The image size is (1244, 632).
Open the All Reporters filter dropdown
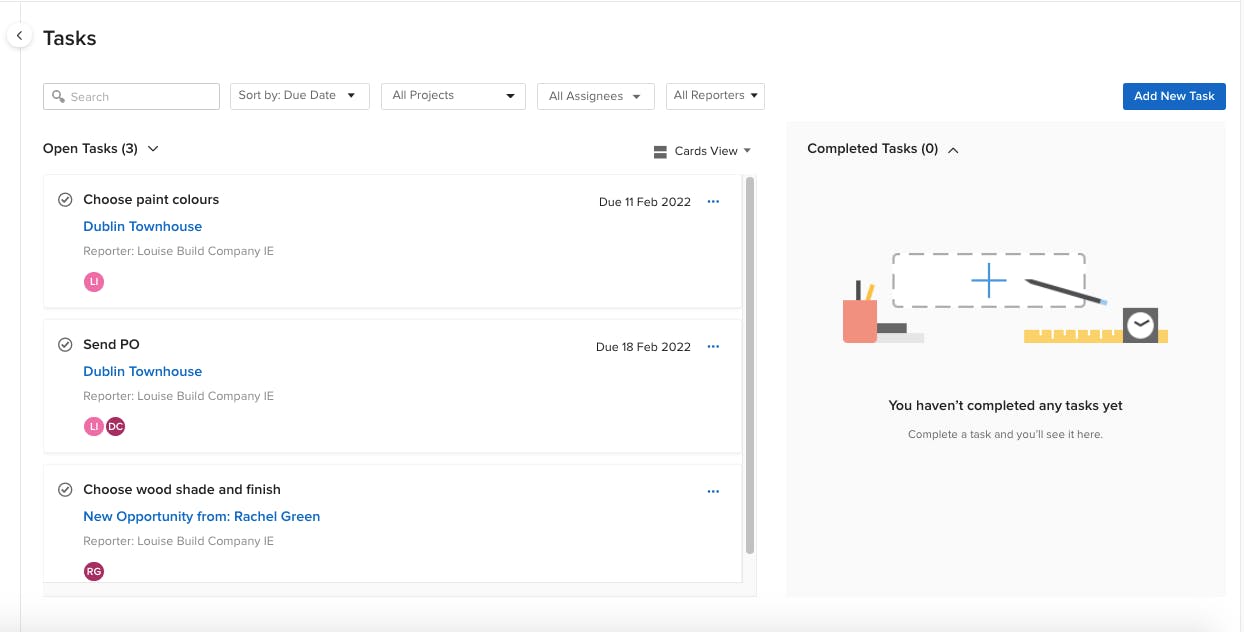tap(714, 96)
